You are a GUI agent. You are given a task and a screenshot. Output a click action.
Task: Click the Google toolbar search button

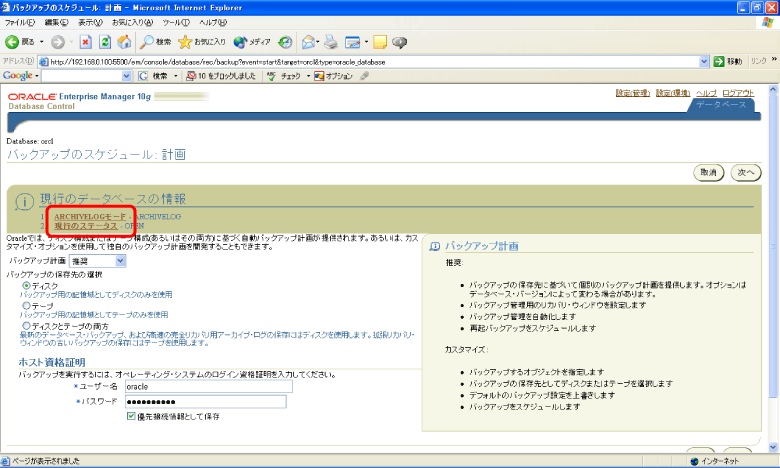153,76
